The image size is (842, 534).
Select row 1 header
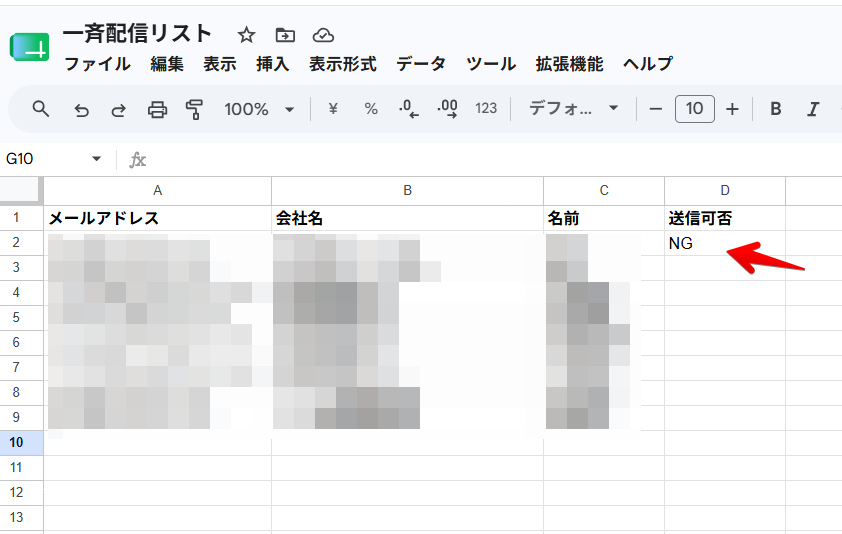click(21, 218)
